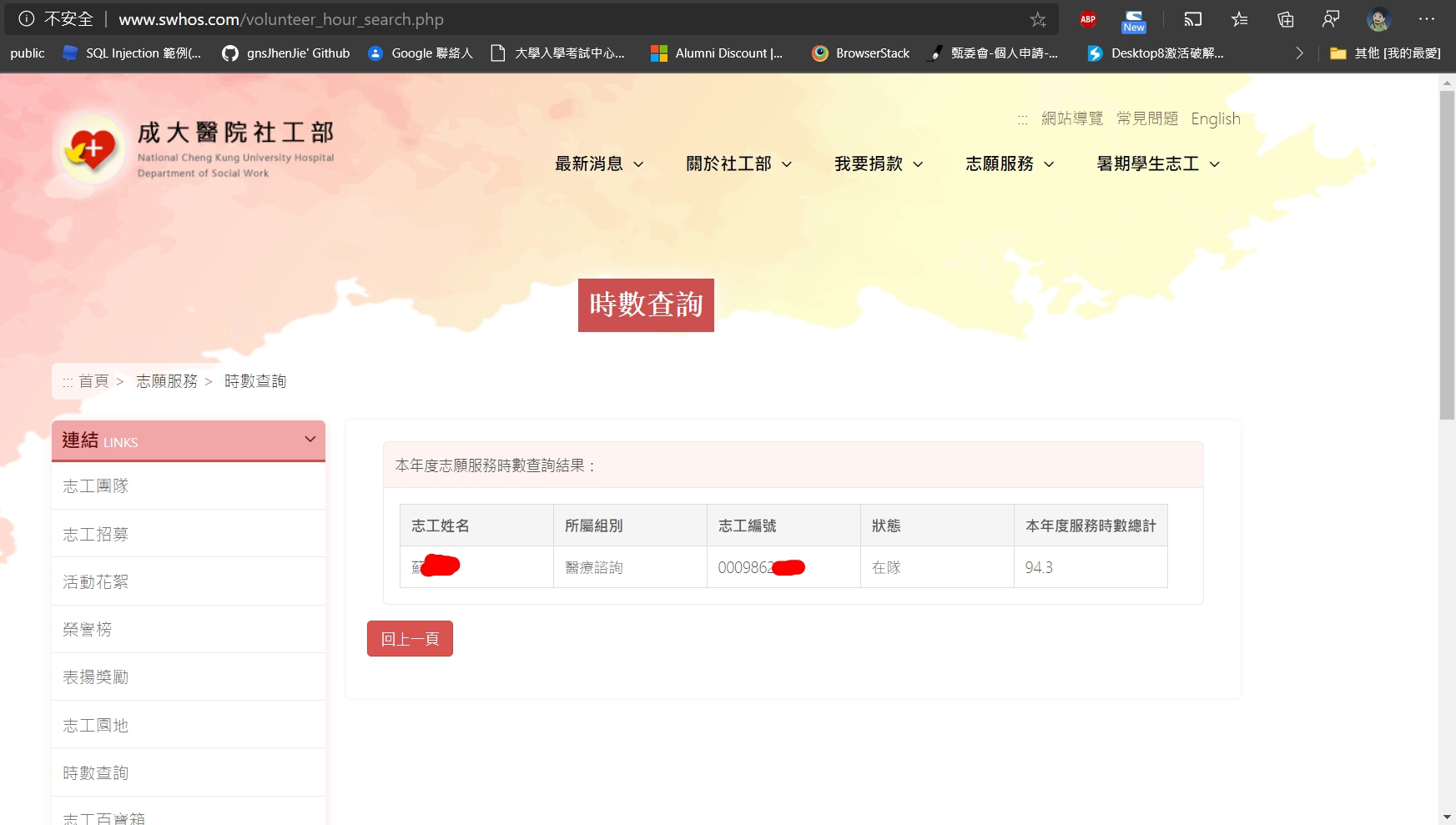Click the scrollbar down arrow
Viewport: 1456px width, 825px height.
point(1447,817)
